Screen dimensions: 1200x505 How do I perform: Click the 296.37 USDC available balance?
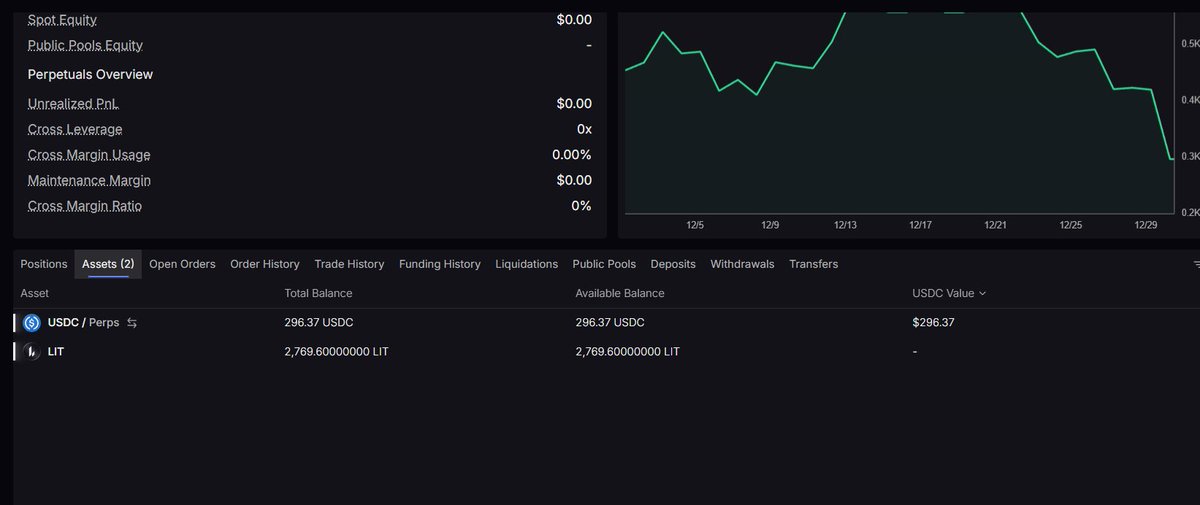[x=610, y=323]
